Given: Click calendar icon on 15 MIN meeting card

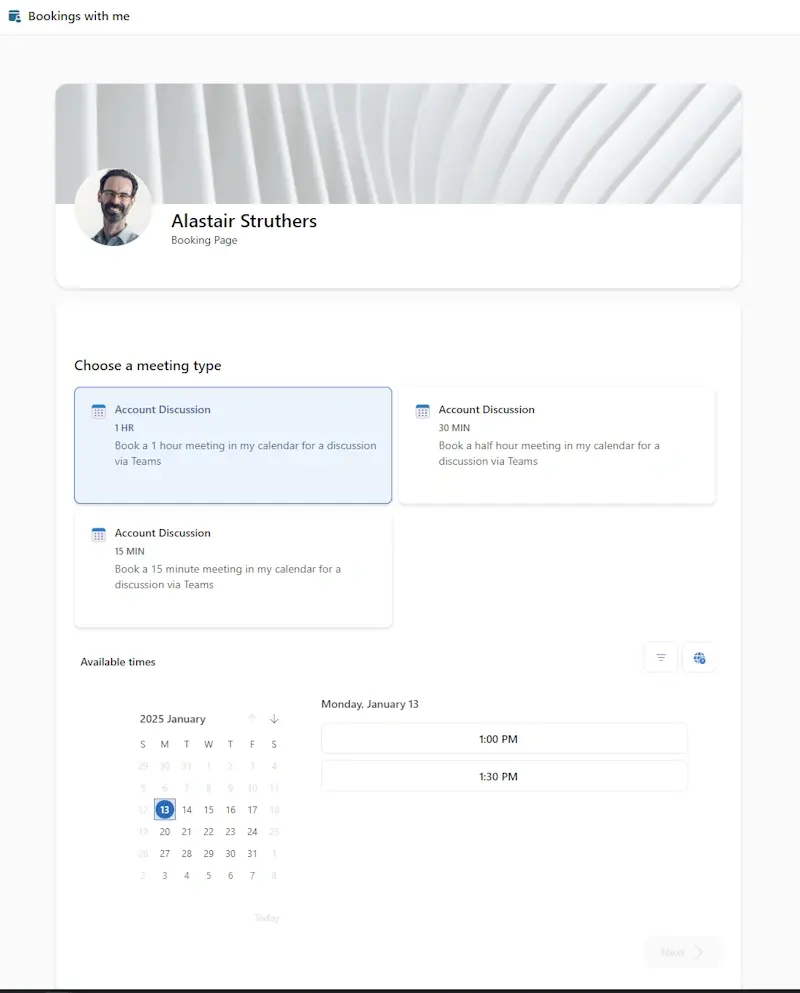Looking at the screenshot, I should coord(98,534).
